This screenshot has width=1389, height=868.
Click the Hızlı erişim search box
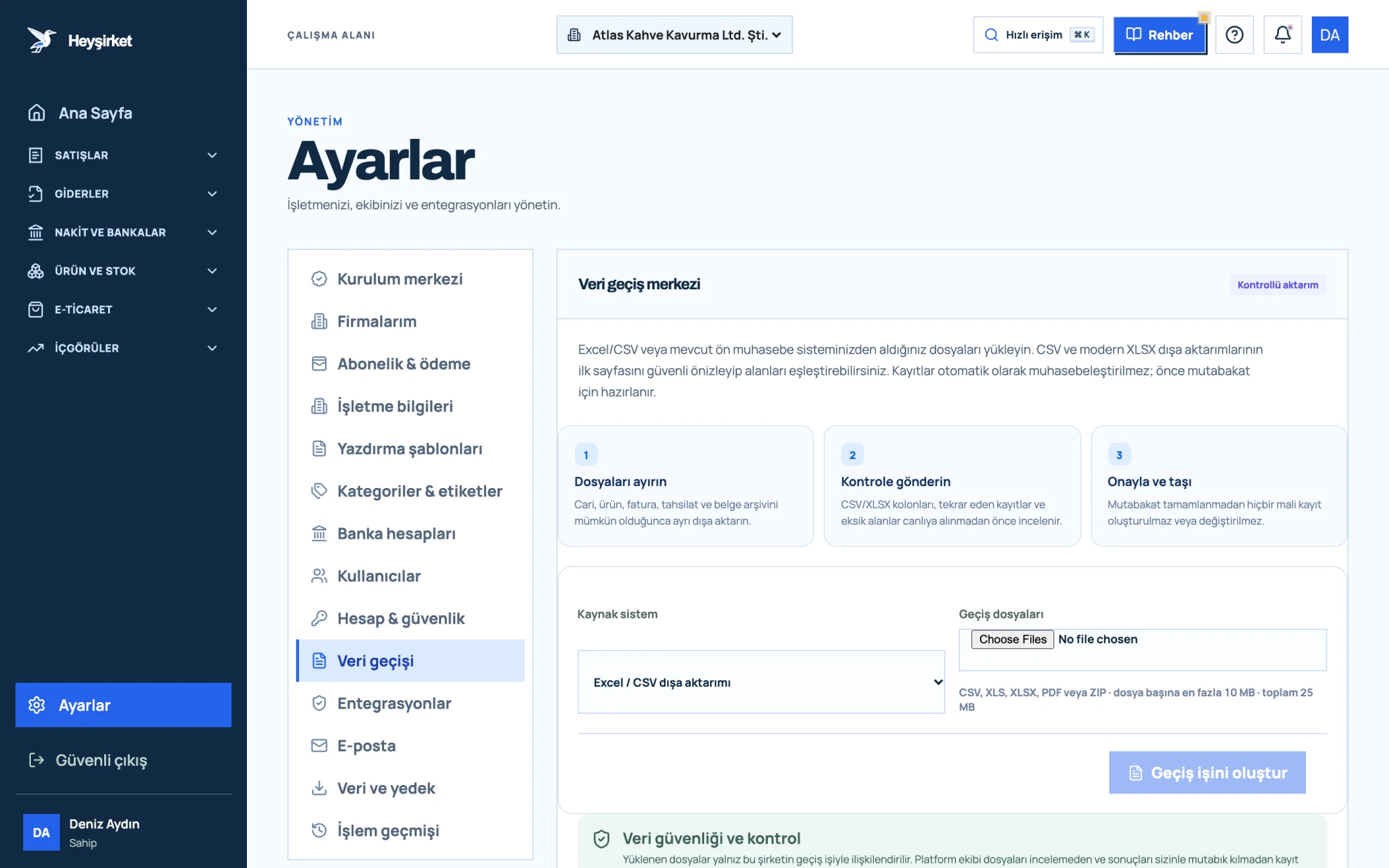pos(1038,35)
